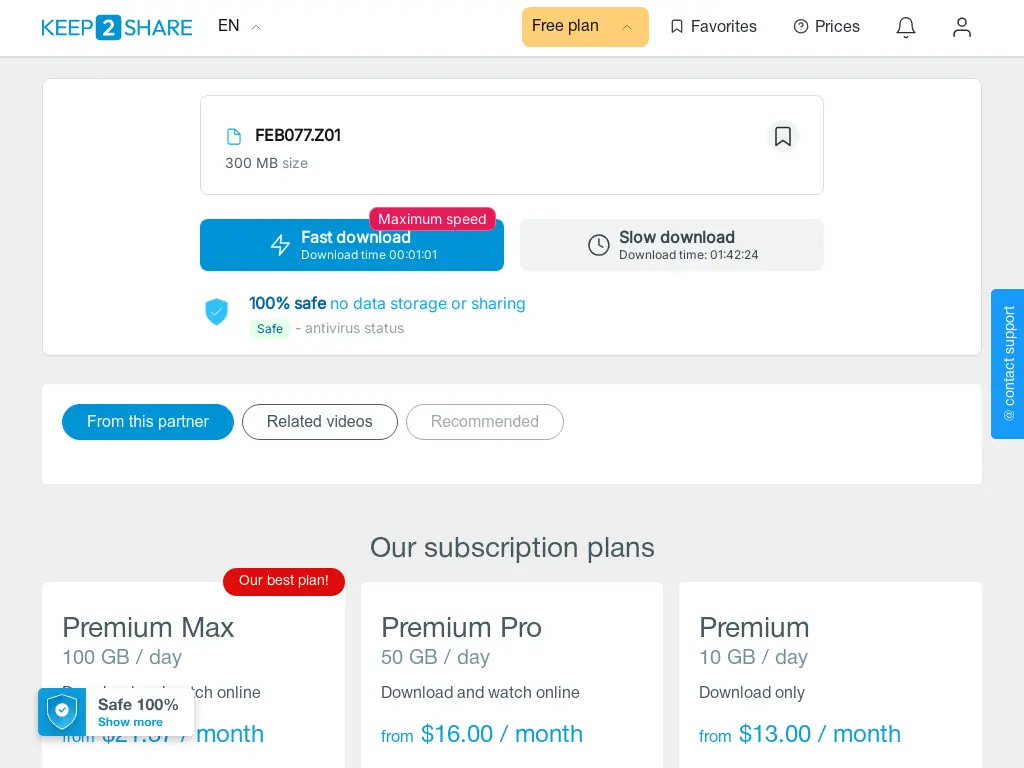Screen dimensions: 1024x768
Task: Click the file document icon beside FEB077.Z01
Action: point(234,136)
